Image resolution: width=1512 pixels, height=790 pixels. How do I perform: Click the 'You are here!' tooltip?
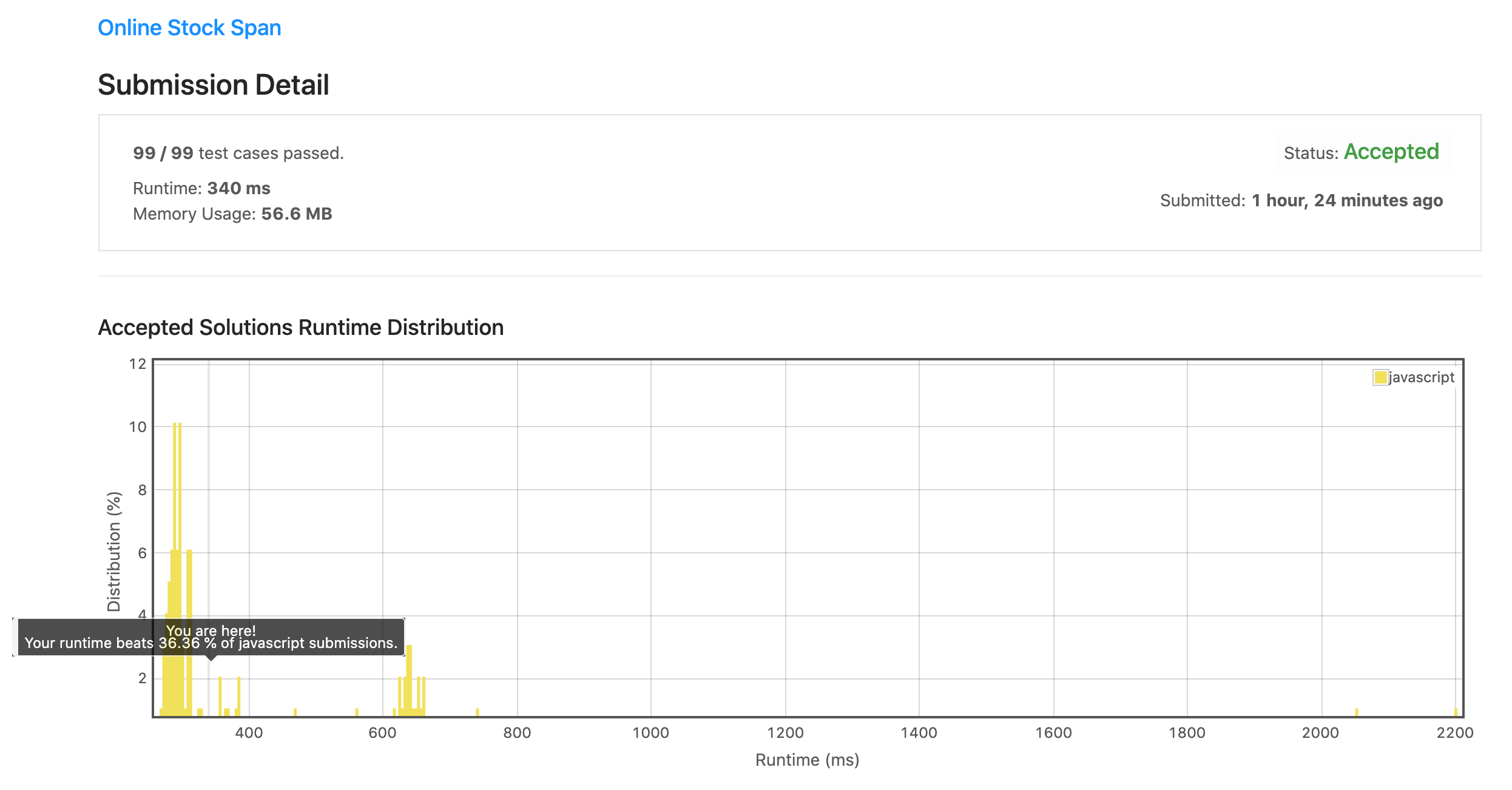point(211,637)
